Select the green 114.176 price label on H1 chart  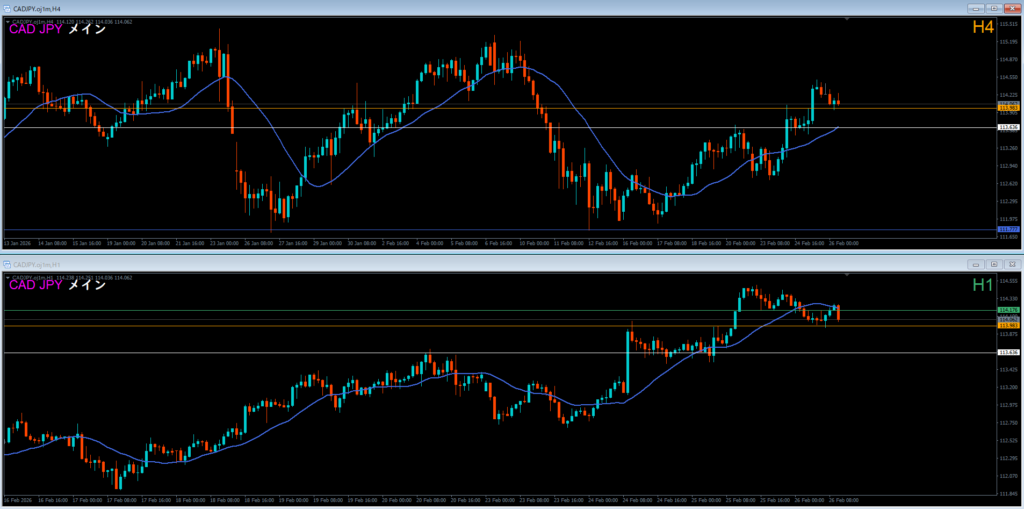pyautogui.click(x=1008, y=310)
